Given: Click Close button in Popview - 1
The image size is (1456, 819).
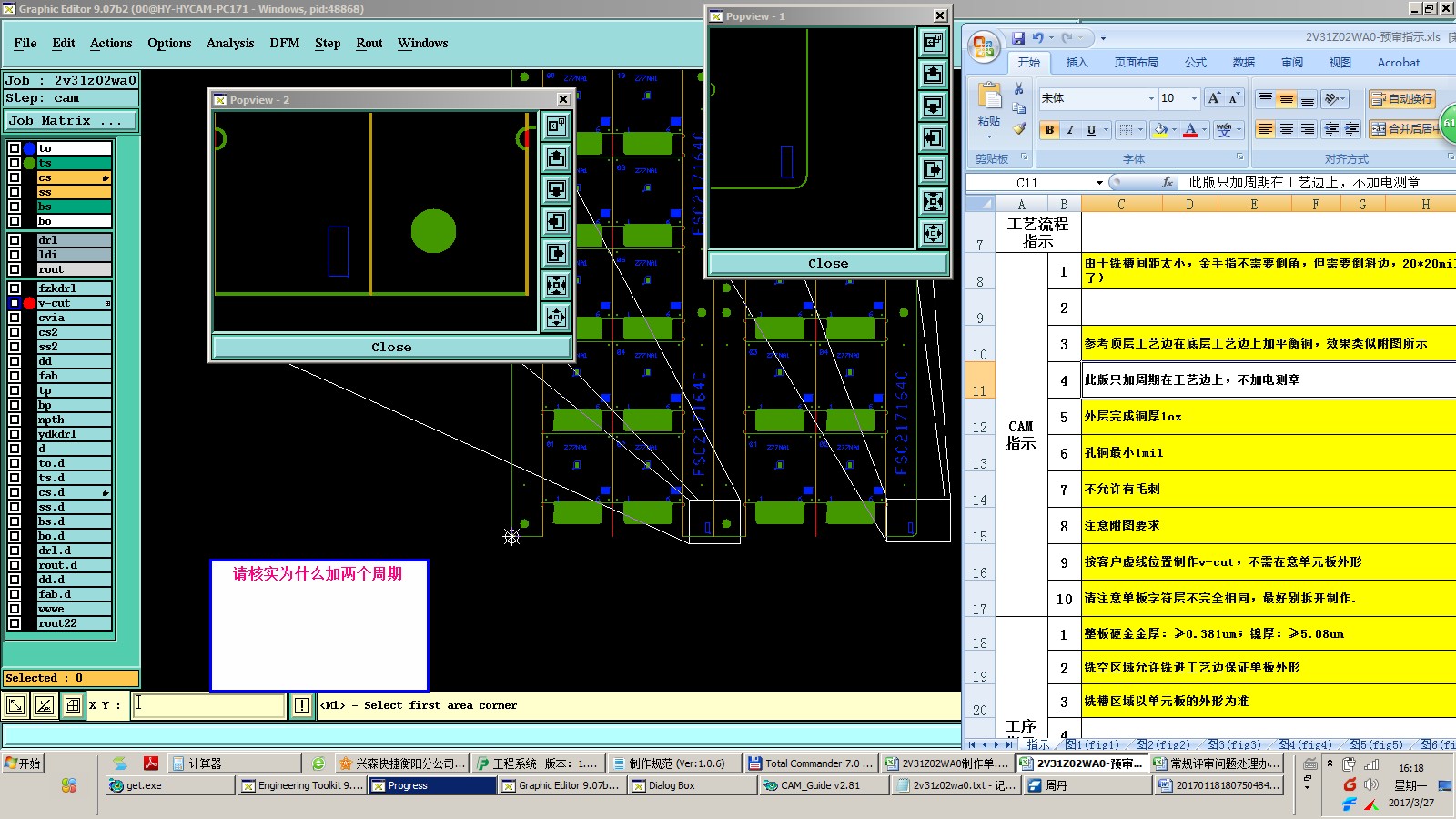Looking at the screenshot, I should point(828,263).
